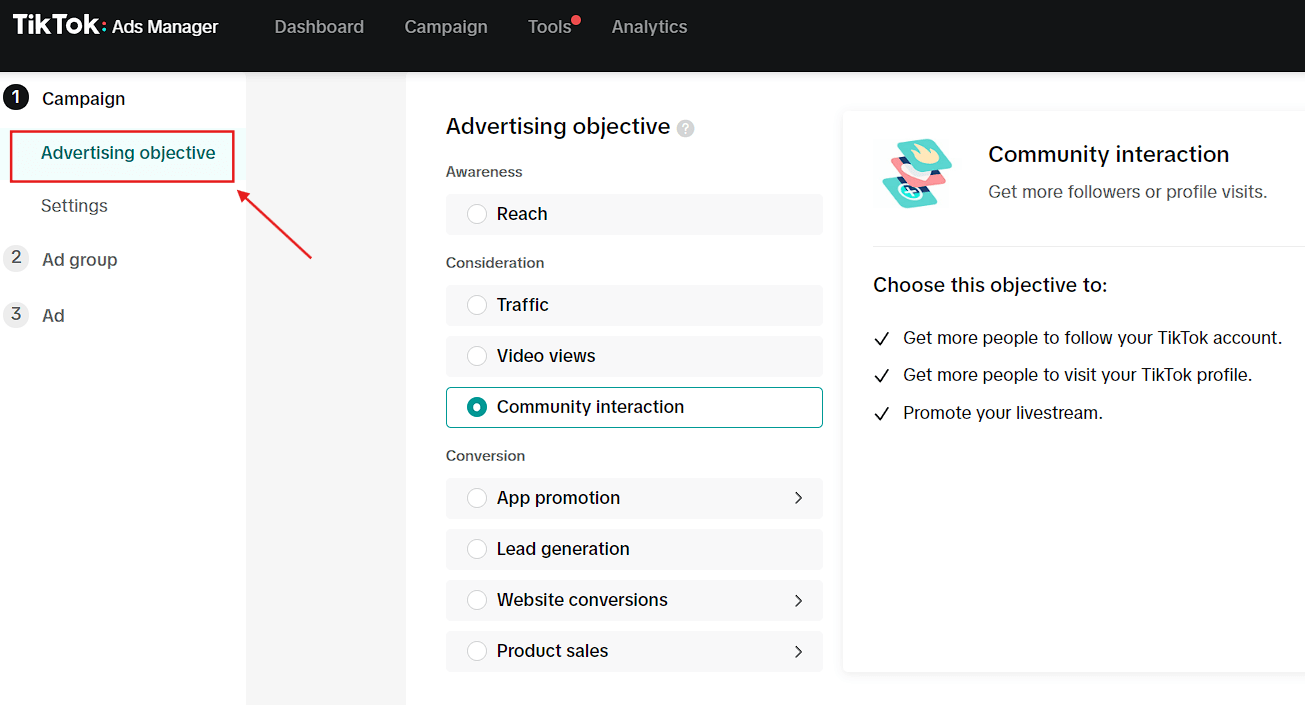
Task: Choose the Video views radio option
Action: (x=478, y=356)
